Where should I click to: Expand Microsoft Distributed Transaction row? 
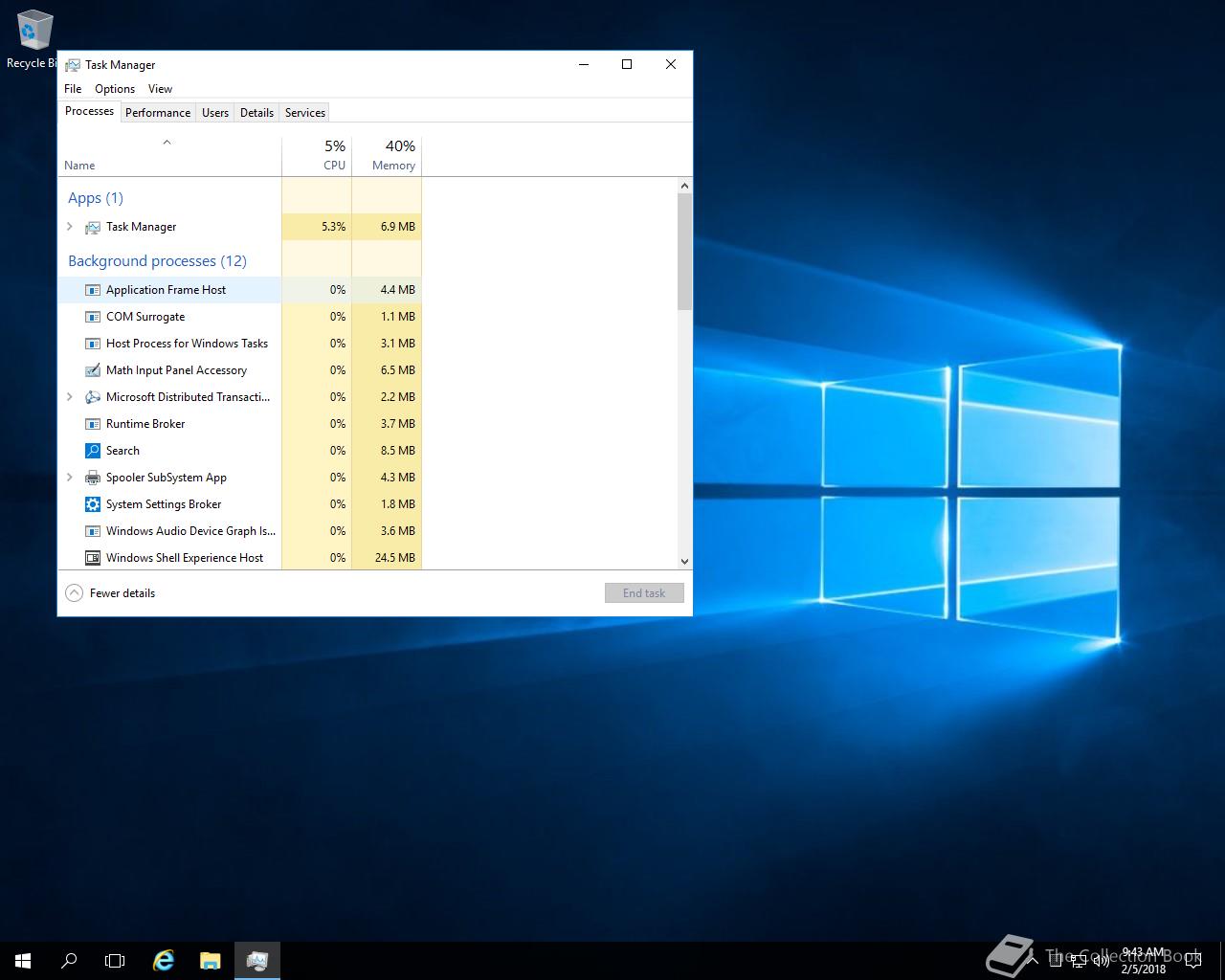[70, 397]
